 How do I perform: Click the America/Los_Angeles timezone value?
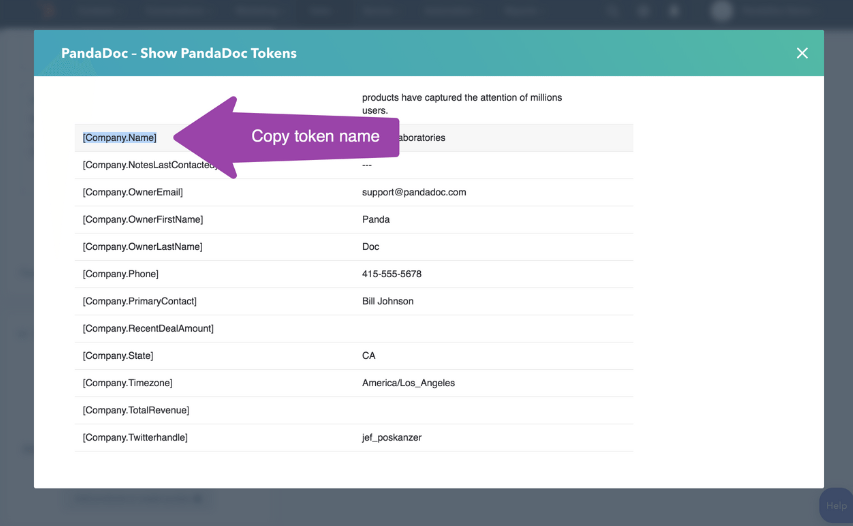(x=409, y=382)
